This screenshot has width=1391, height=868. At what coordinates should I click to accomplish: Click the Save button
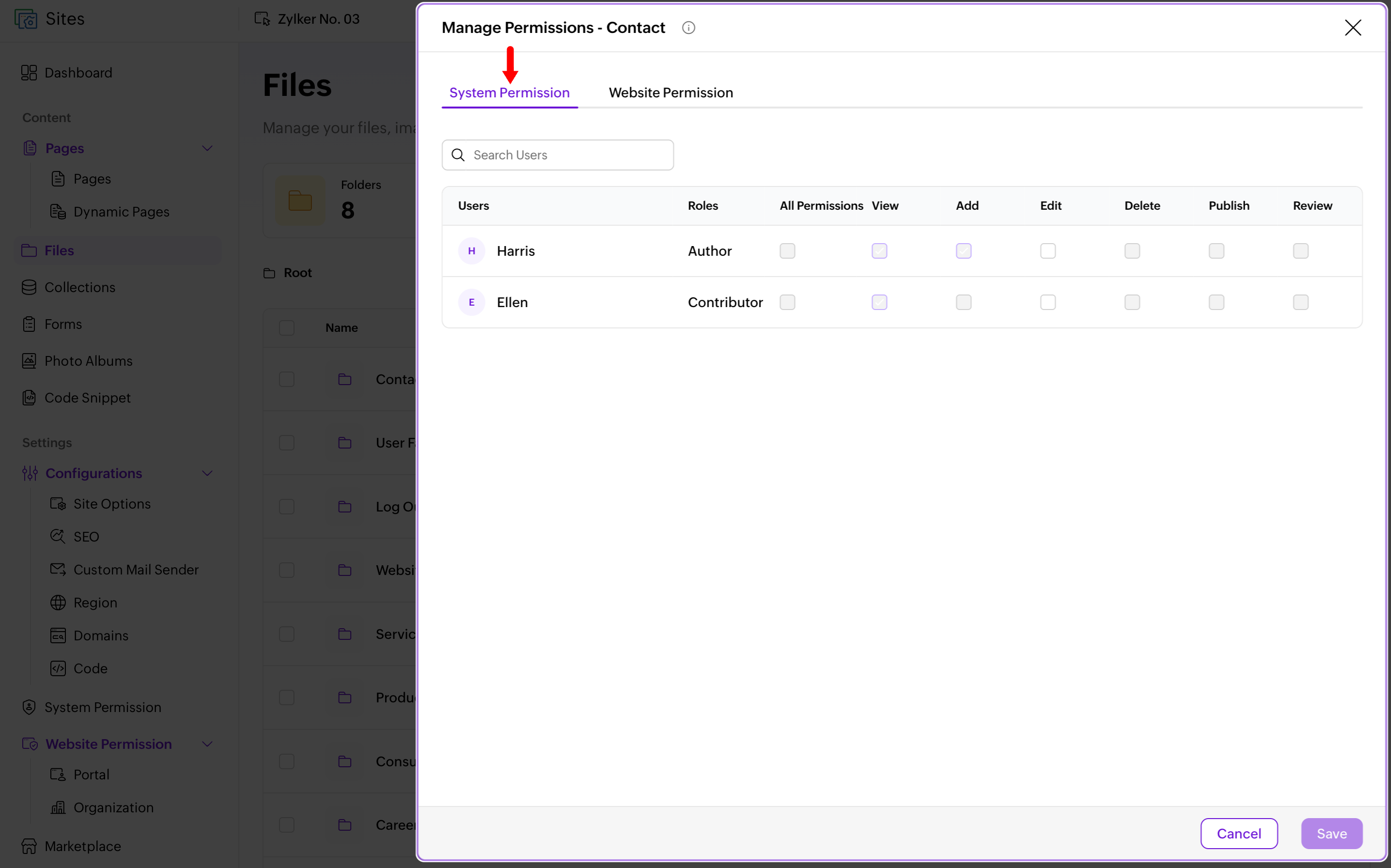pyautogui.click(x=1331, y=834)
